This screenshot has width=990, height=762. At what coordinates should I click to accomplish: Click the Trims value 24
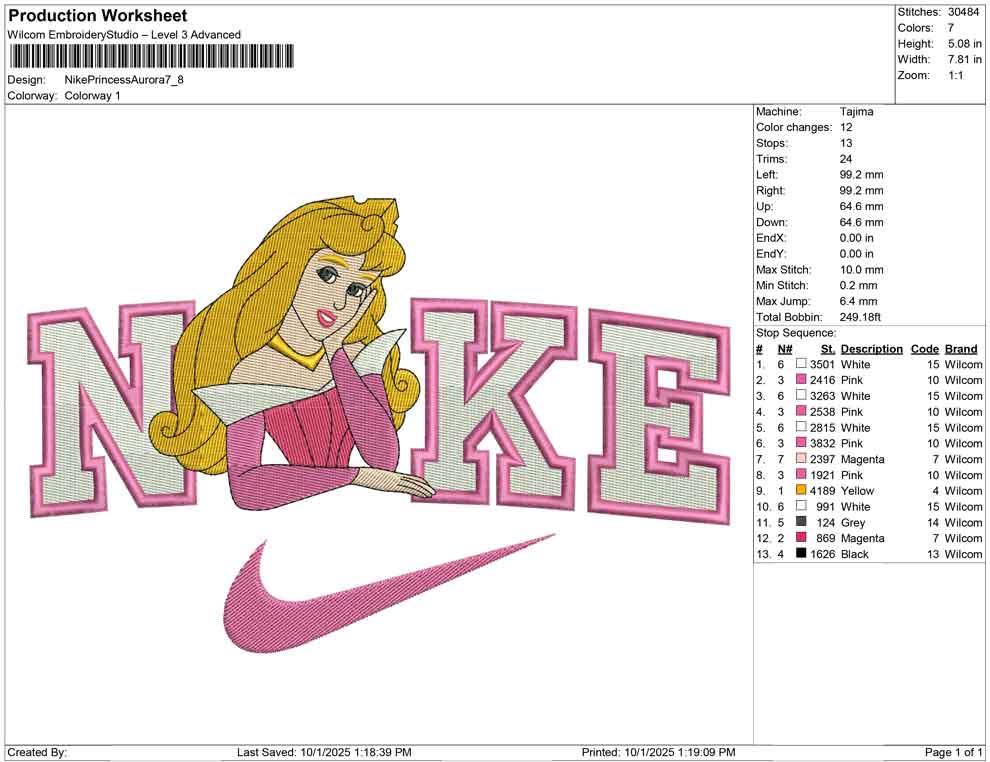846,158
